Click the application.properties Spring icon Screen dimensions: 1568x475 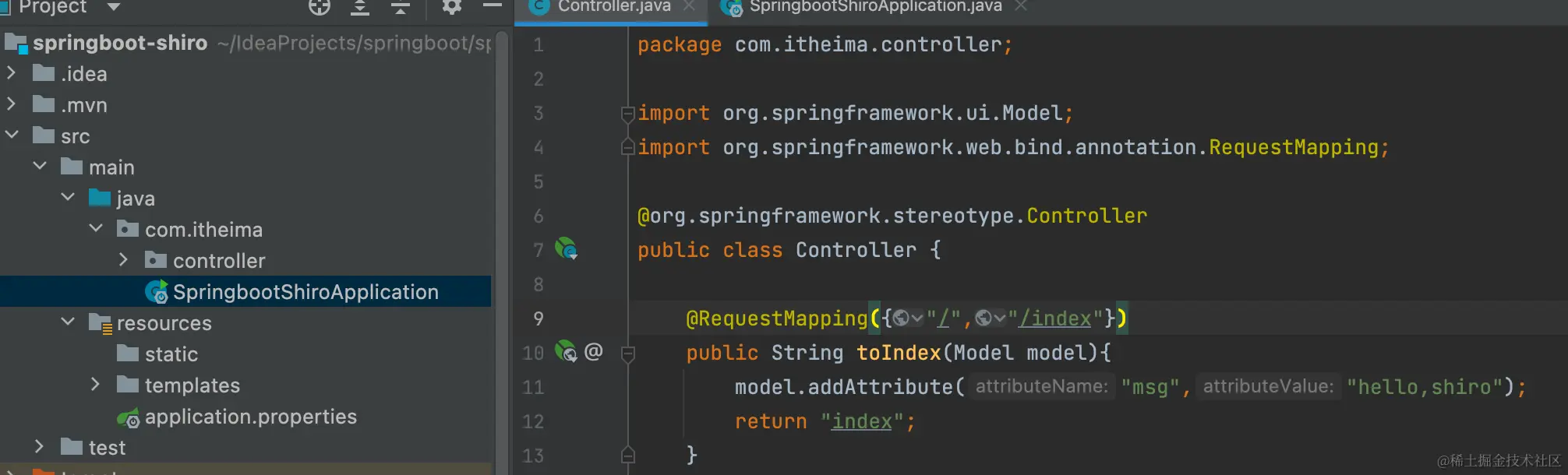pos(128,418)
